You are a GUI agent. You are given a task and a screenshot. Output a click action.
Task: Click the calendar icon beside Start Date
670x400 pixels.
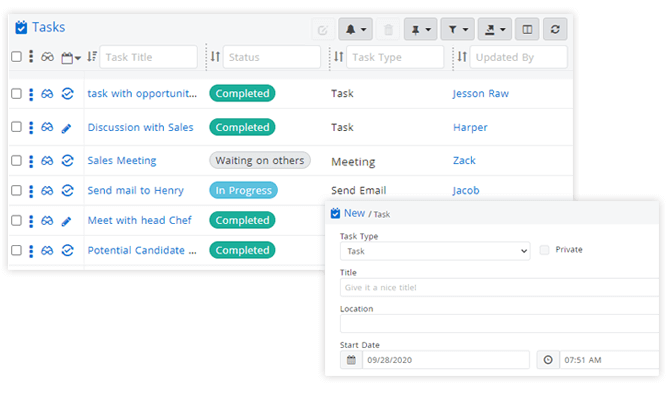(351, 360)
